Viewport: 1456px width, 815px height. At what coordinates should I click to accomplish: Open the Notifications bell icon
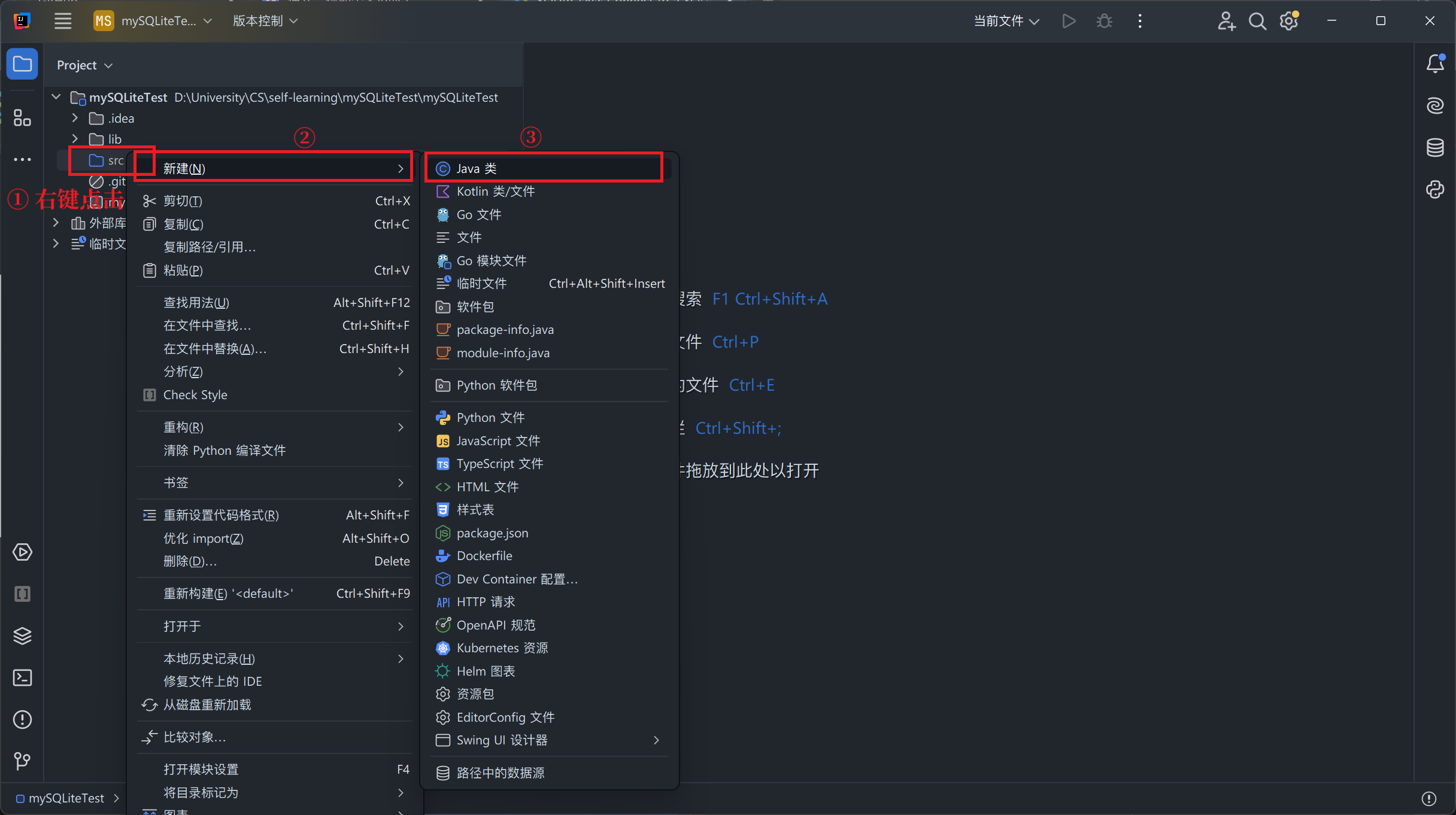click(1435, 63)
